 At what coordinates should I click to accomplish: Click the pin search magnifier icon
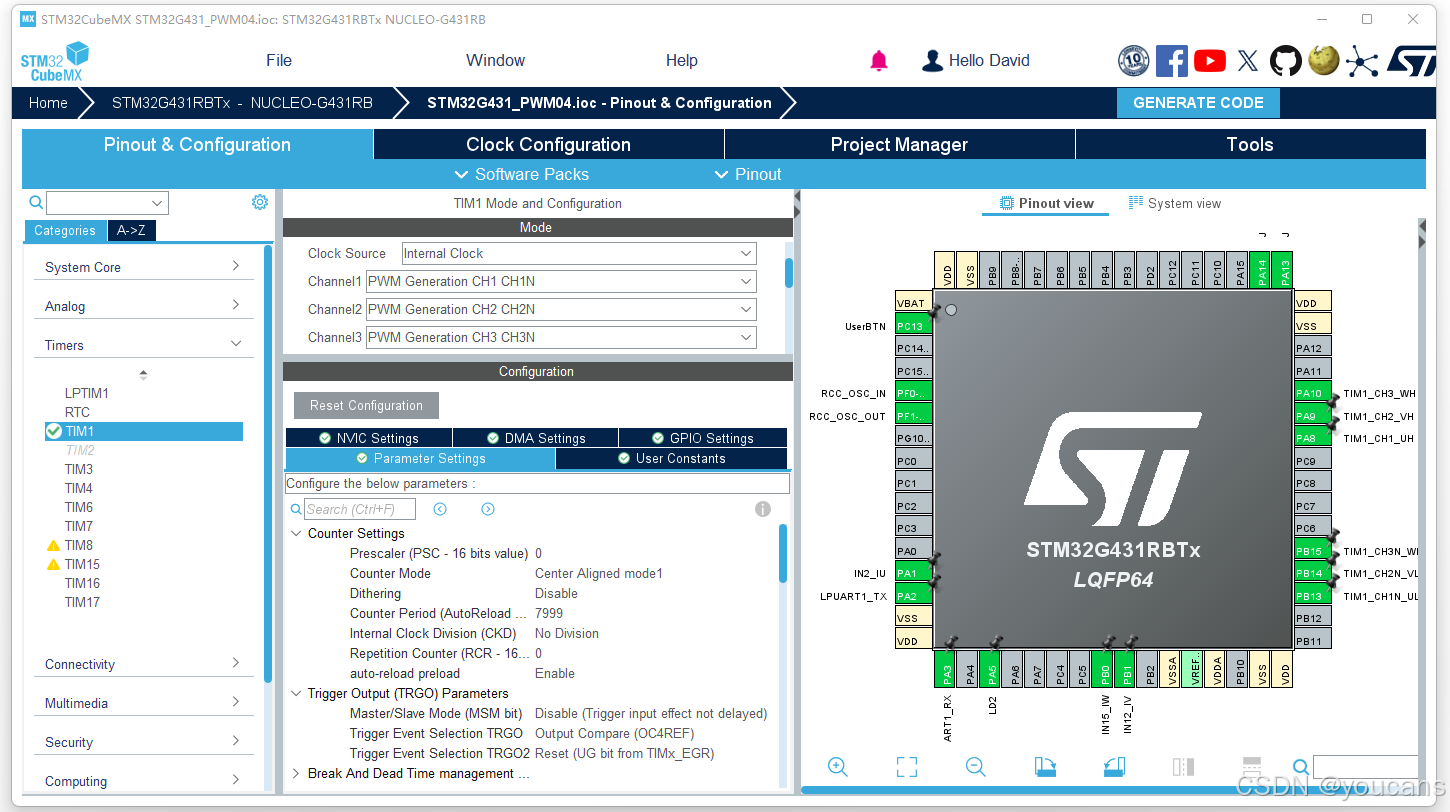(x=1300, y=768)
